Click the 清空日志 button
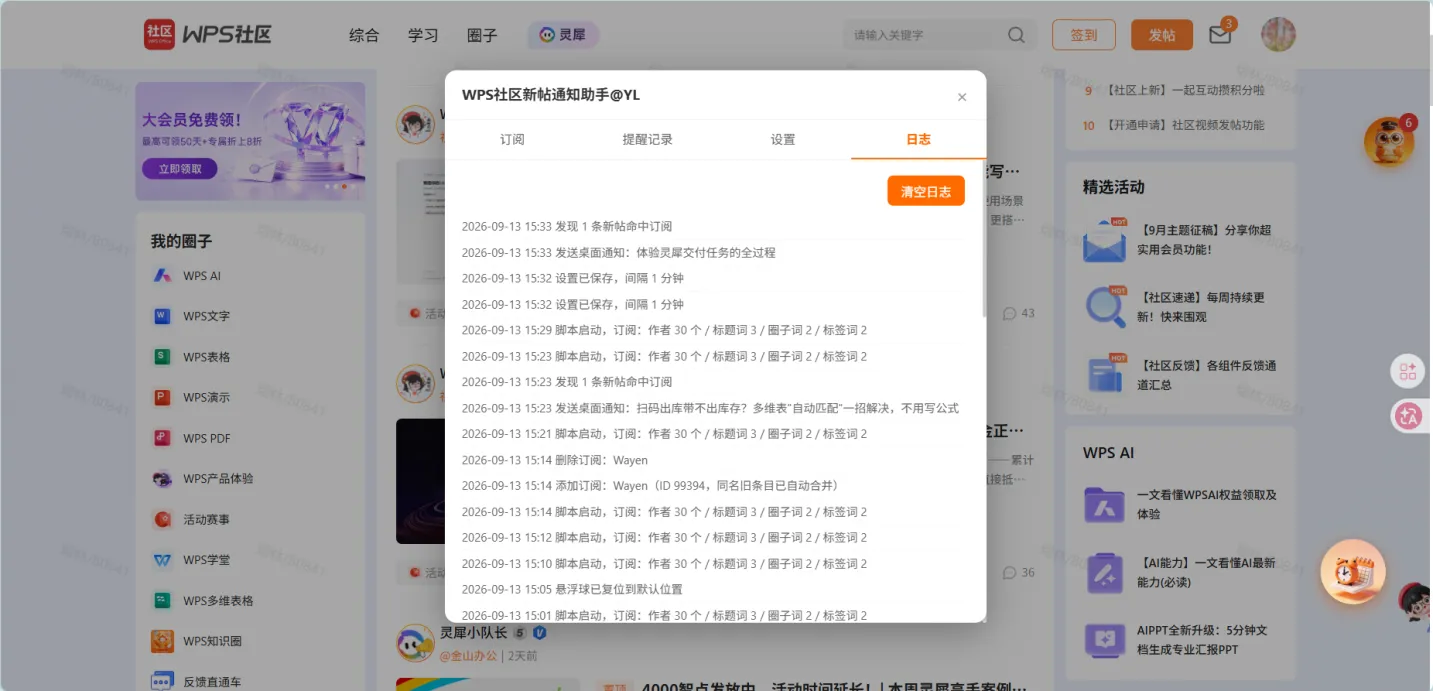The width and height of the screenshot is (1433, 691). pyautogui.click(x=926, y=191)
